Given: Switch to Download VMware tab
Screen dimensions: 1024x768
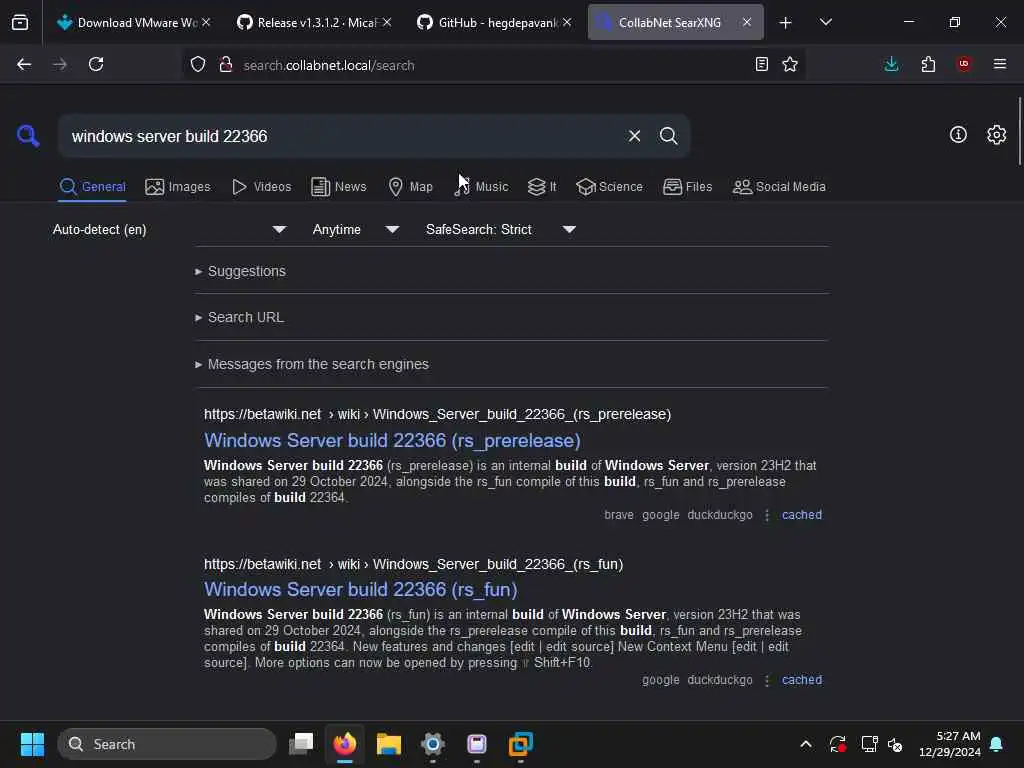Looking at the screenshot, I should point(134,22).
